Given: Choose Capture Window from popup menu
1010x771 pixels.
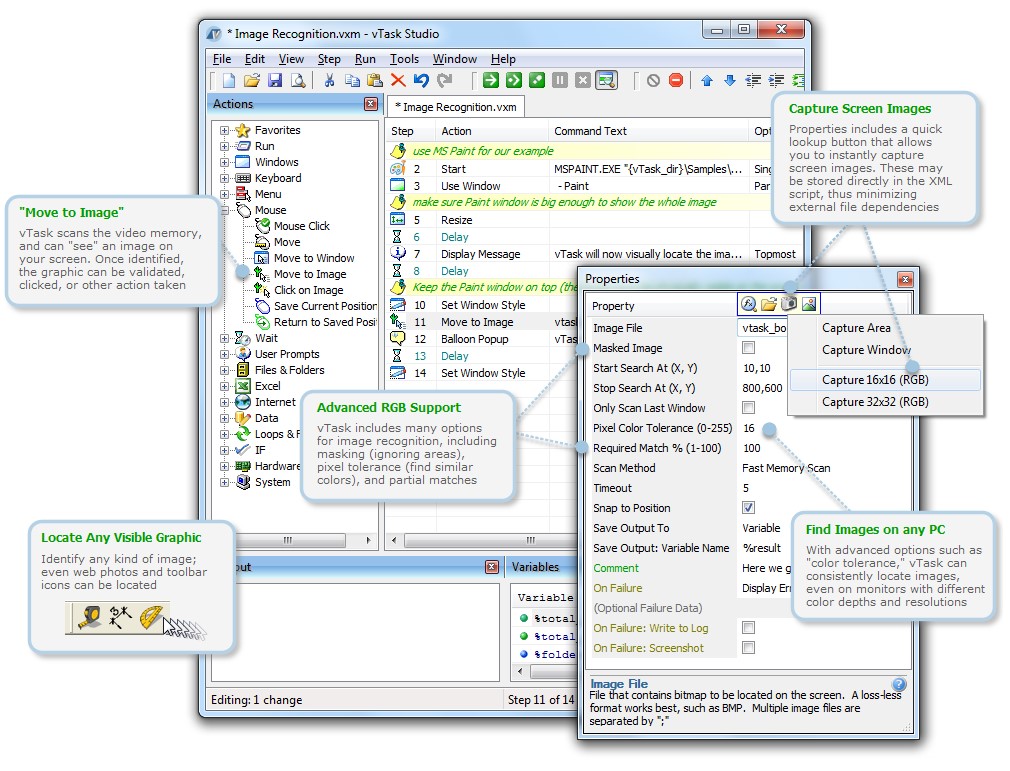Looking at the screenshot, I should point(885,350).
